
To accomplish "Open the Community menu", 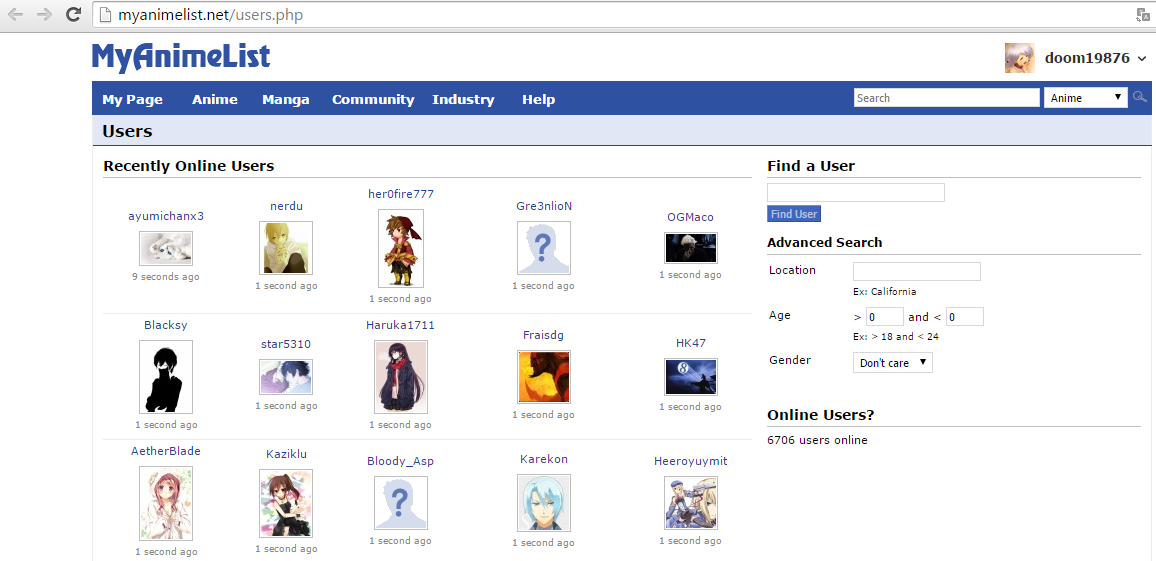I will tap(373, 100).
